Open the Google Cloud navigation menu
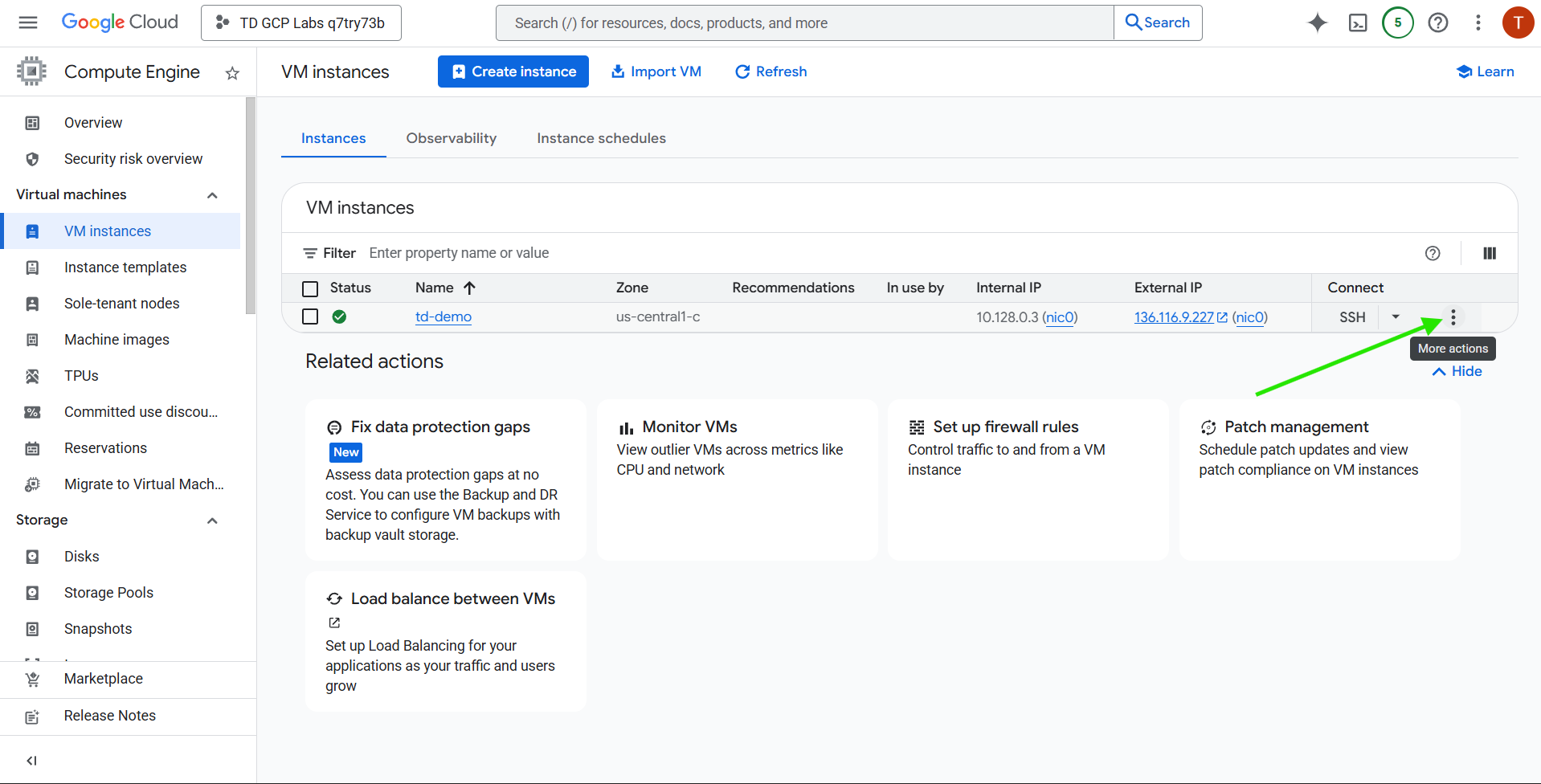1541x784 pixels. (x=27, y=22)
